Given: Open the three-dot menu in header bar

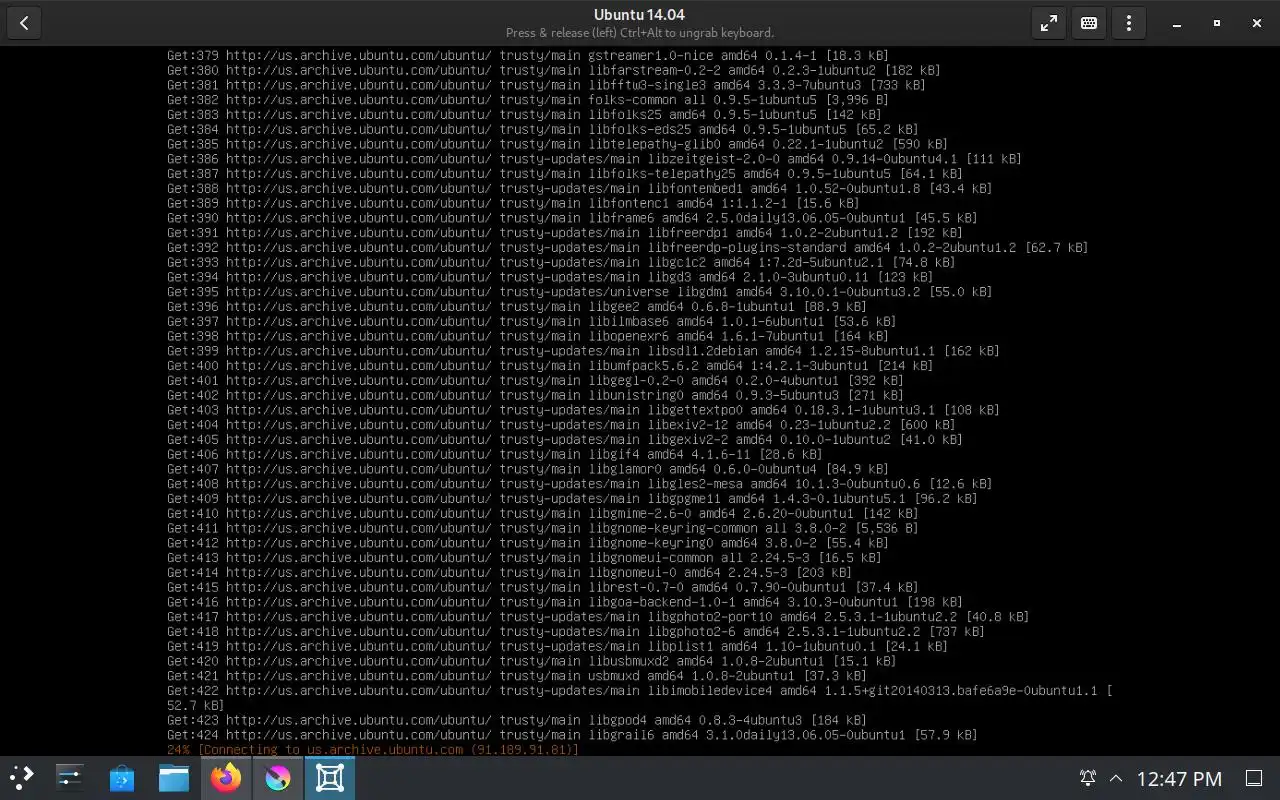Looking at the screenshot, I should [1129, 23].
